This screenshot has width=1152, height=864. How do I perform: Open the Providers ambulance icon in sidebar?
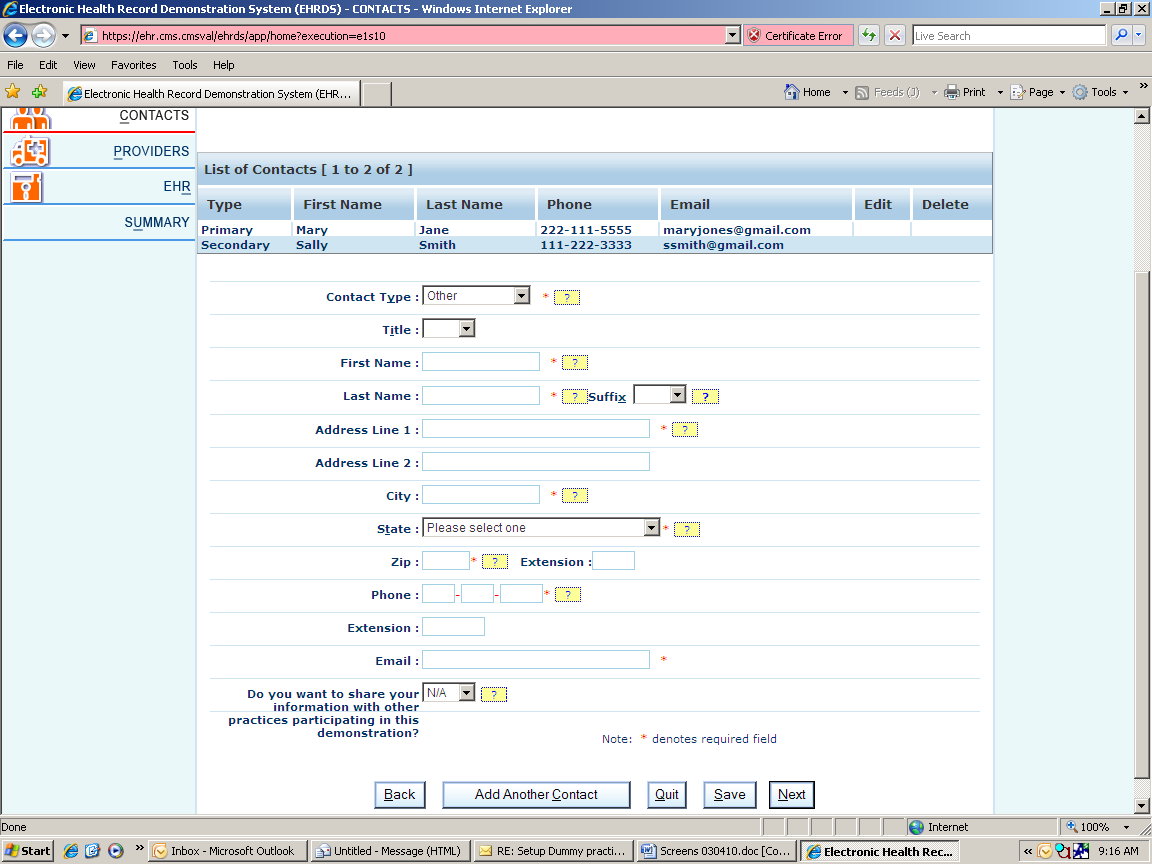click(29, 151)
